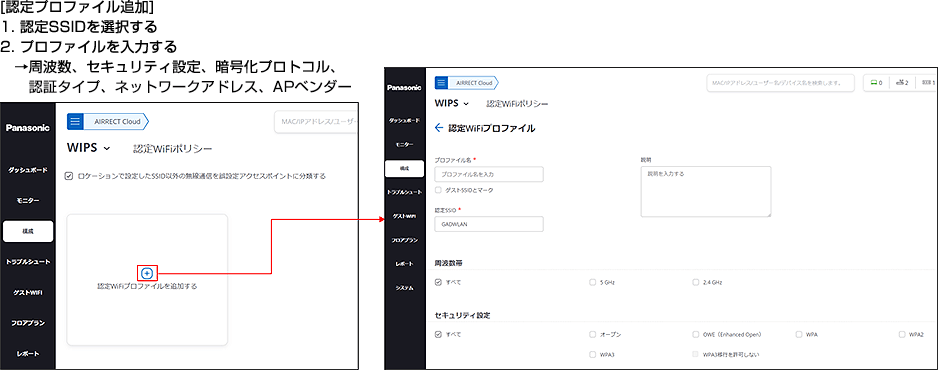The width and height of the screenshot is (938, 370).
Task: Click 説明 description text area
Action: pyautogui.click(x=706, y=191)
